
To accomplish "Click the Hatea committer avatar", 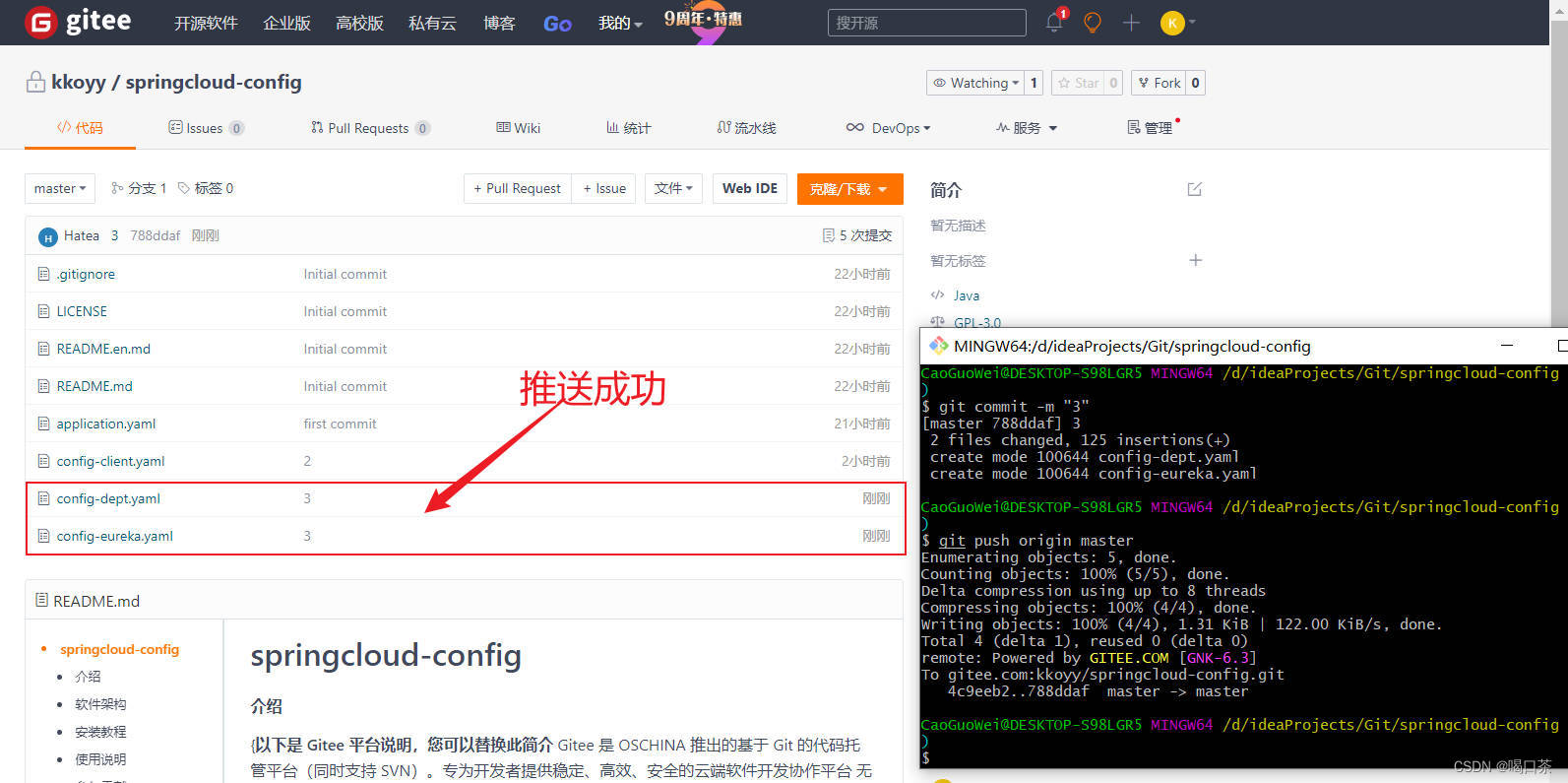I will [47, 236].
